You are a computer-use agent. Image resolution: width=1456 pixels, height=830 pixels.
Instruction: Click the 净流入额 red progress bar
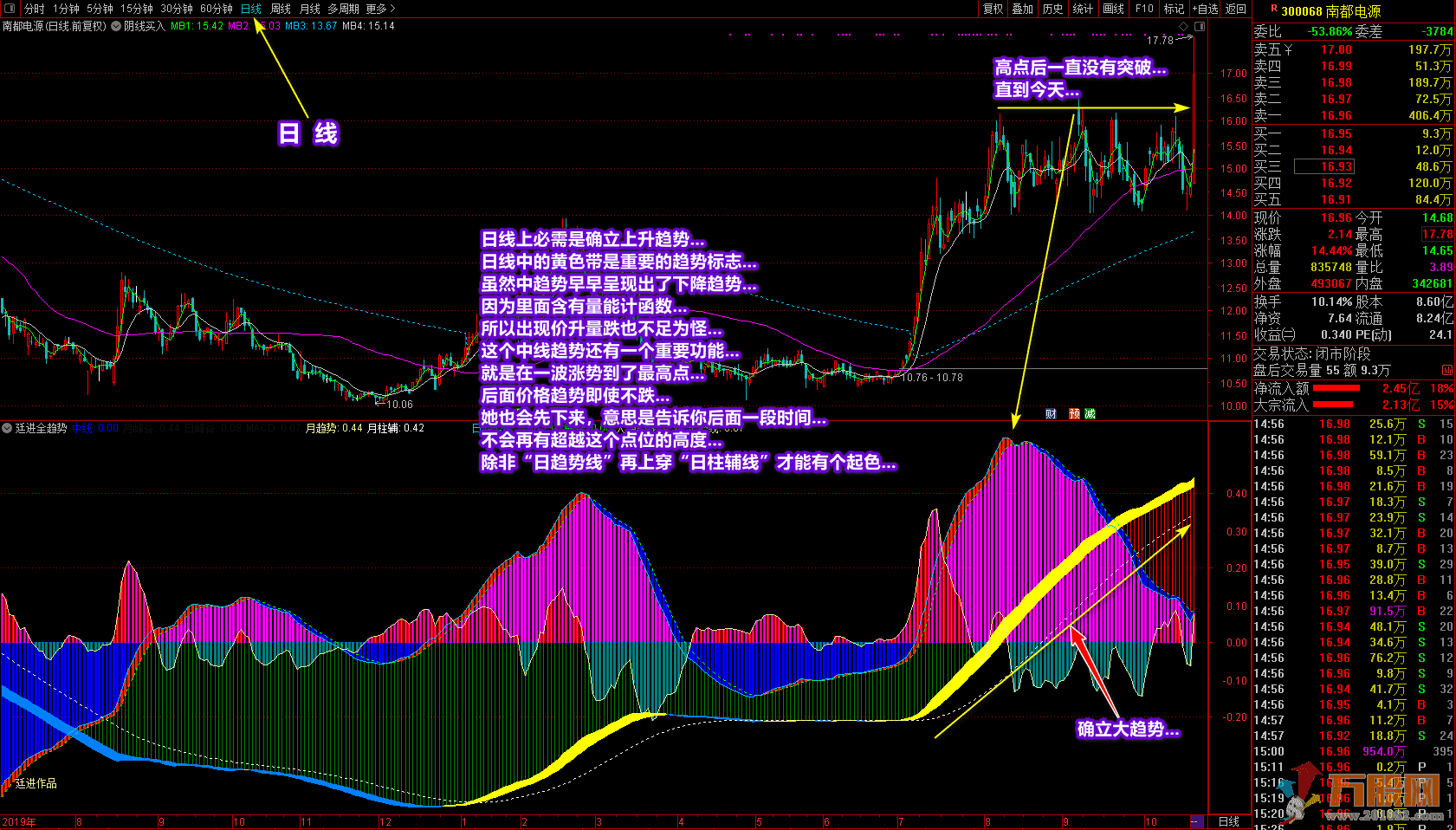(x=1336, y=388)
